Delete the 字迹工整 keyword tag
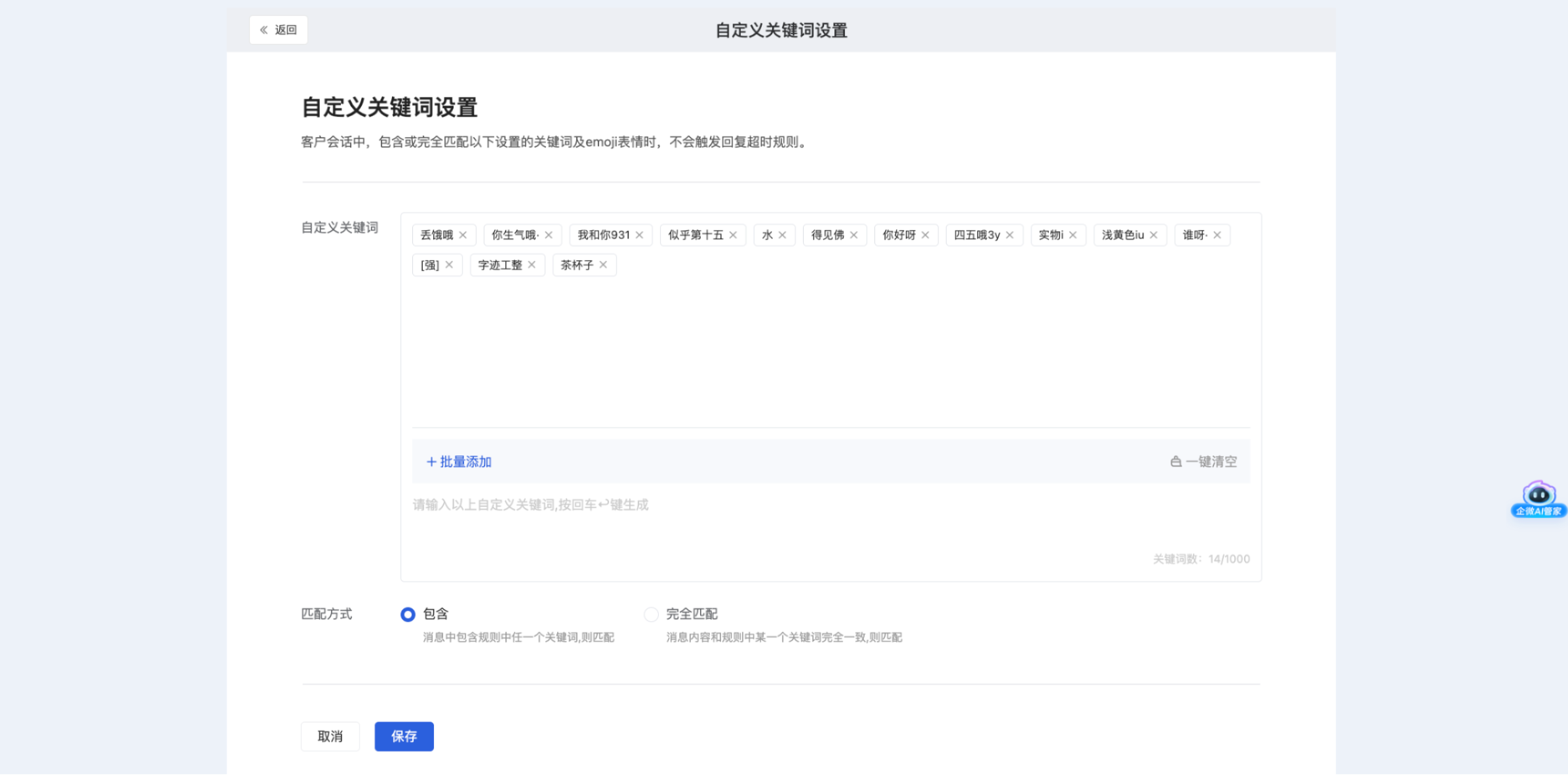Image resolution: width=1568 pixels, height=778 pixels. [532, 265]
